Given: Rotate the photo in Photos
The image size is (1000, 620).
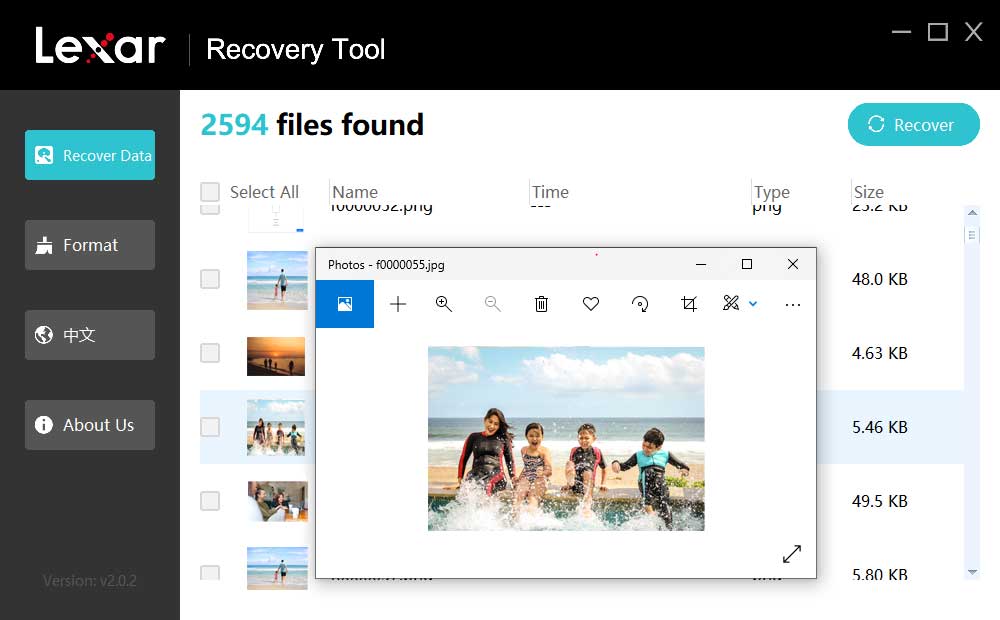Looking at the screenshot, I should click(640, 304).
